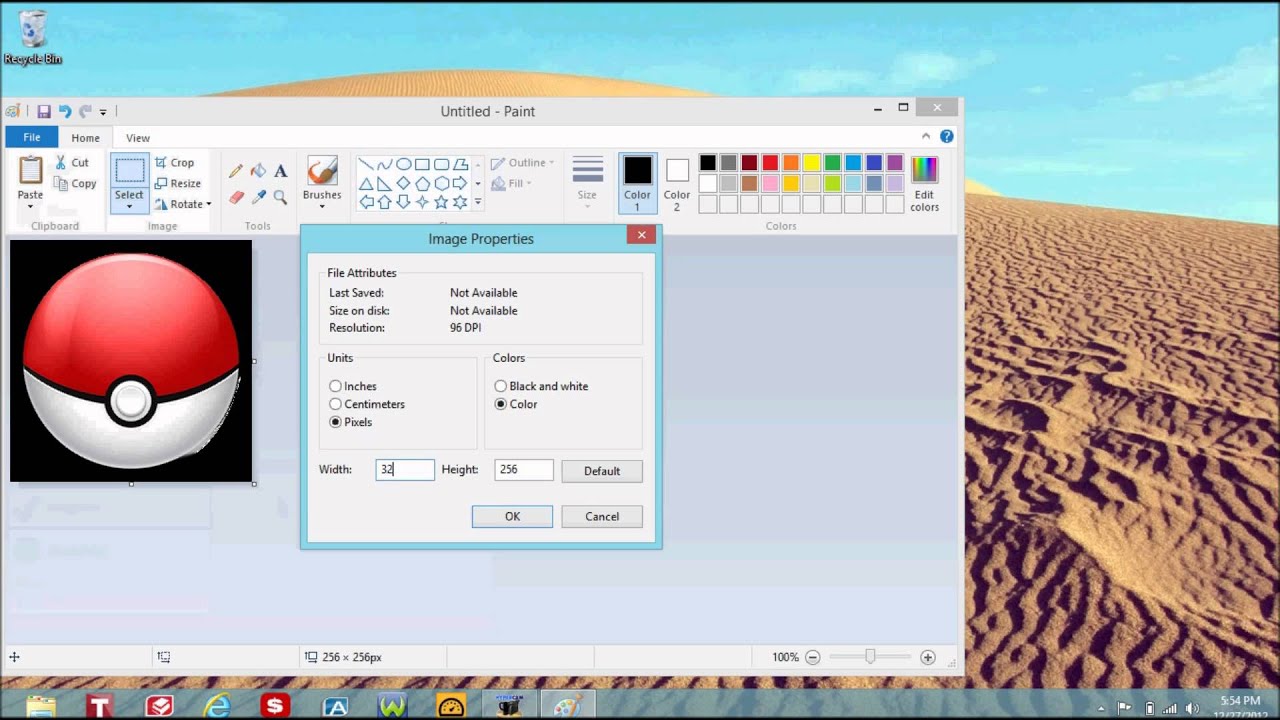Image resolution: width=1280 pixels, height=720 pixels.
Task: Click the Resize tool in ribbon
Action: (177, 183)
